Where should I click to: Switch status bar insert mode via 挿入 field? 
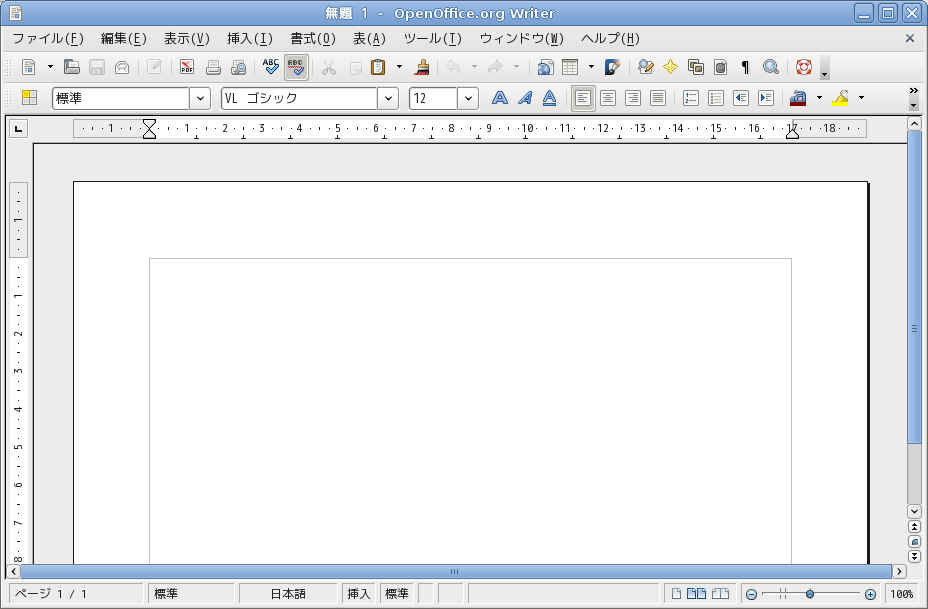357,592
